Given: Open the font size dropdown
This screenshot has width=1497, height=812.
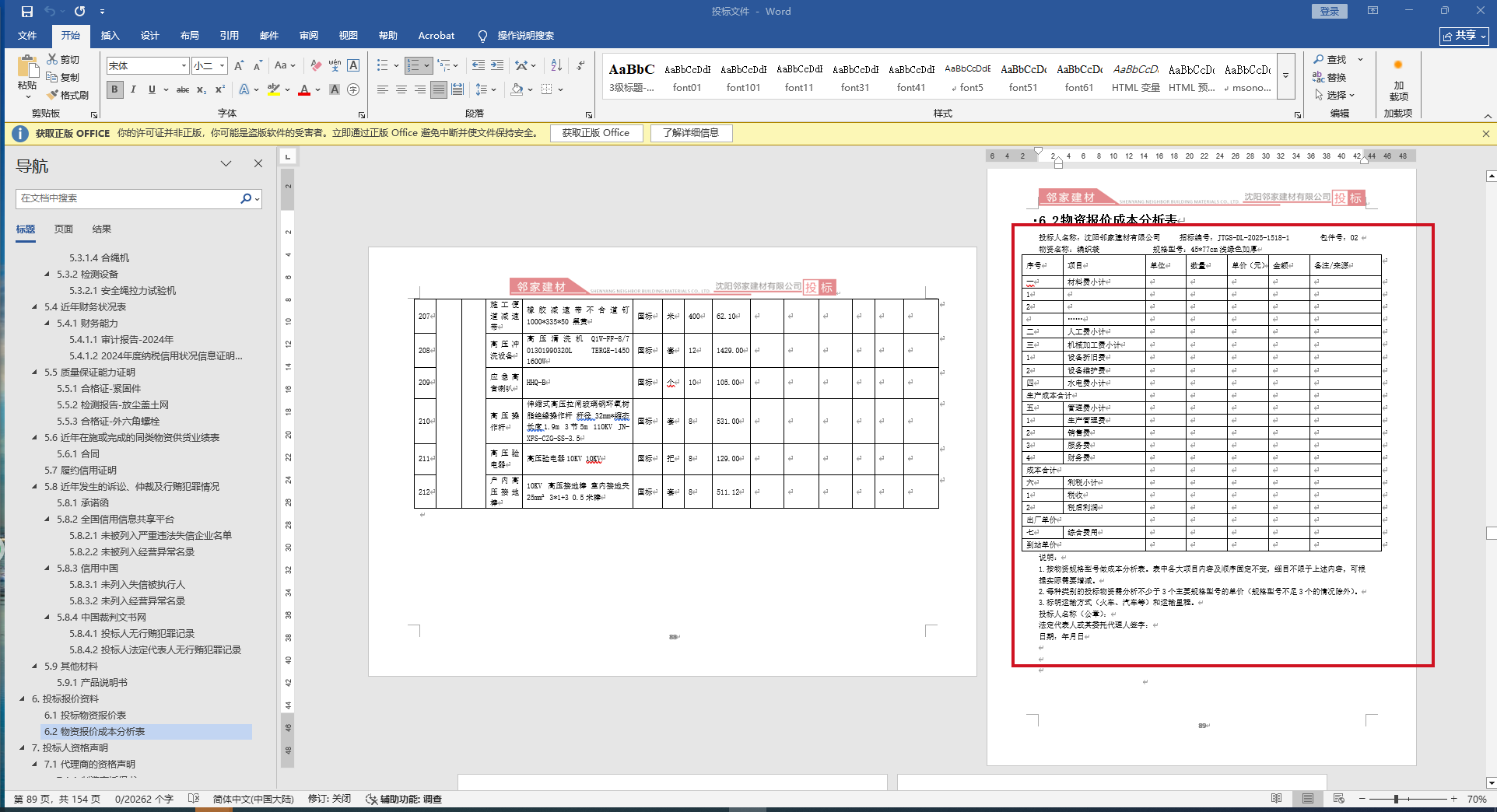Looking at the screenshot, I should pyautogui.click(x=222, y=66).
